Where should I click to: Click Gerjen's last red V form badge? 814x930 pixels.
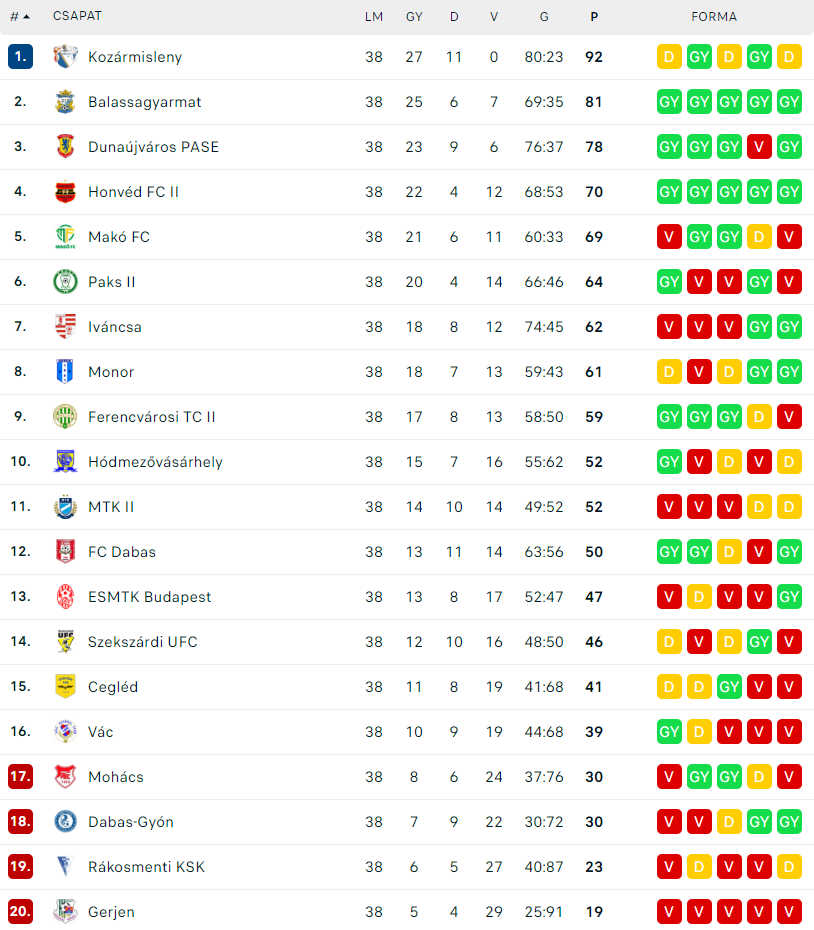pos(789,912)
